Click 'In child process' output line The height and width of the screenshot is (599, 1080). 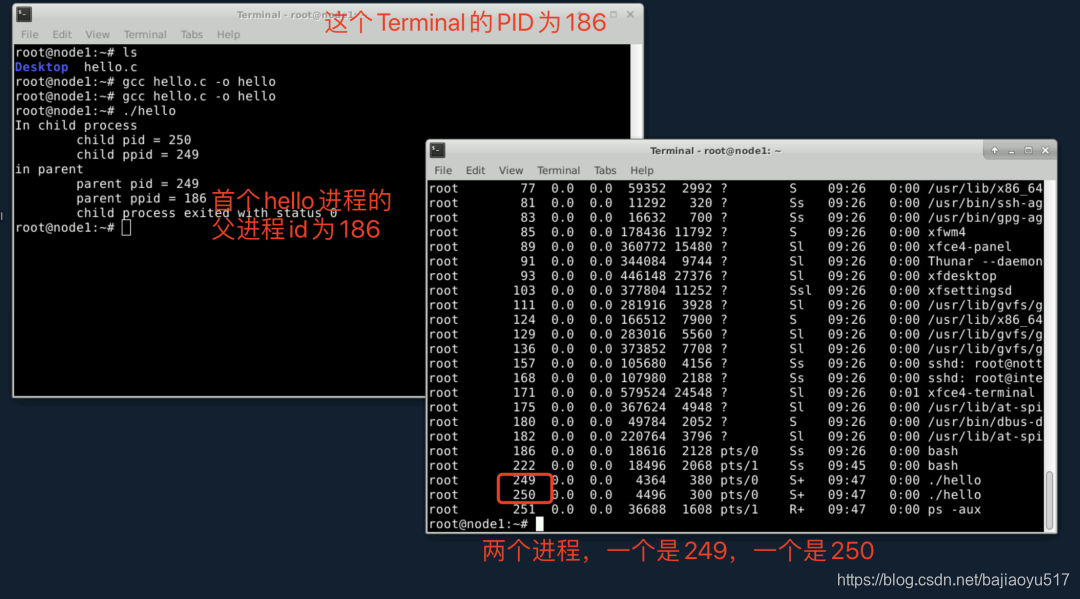coord(76,125)
